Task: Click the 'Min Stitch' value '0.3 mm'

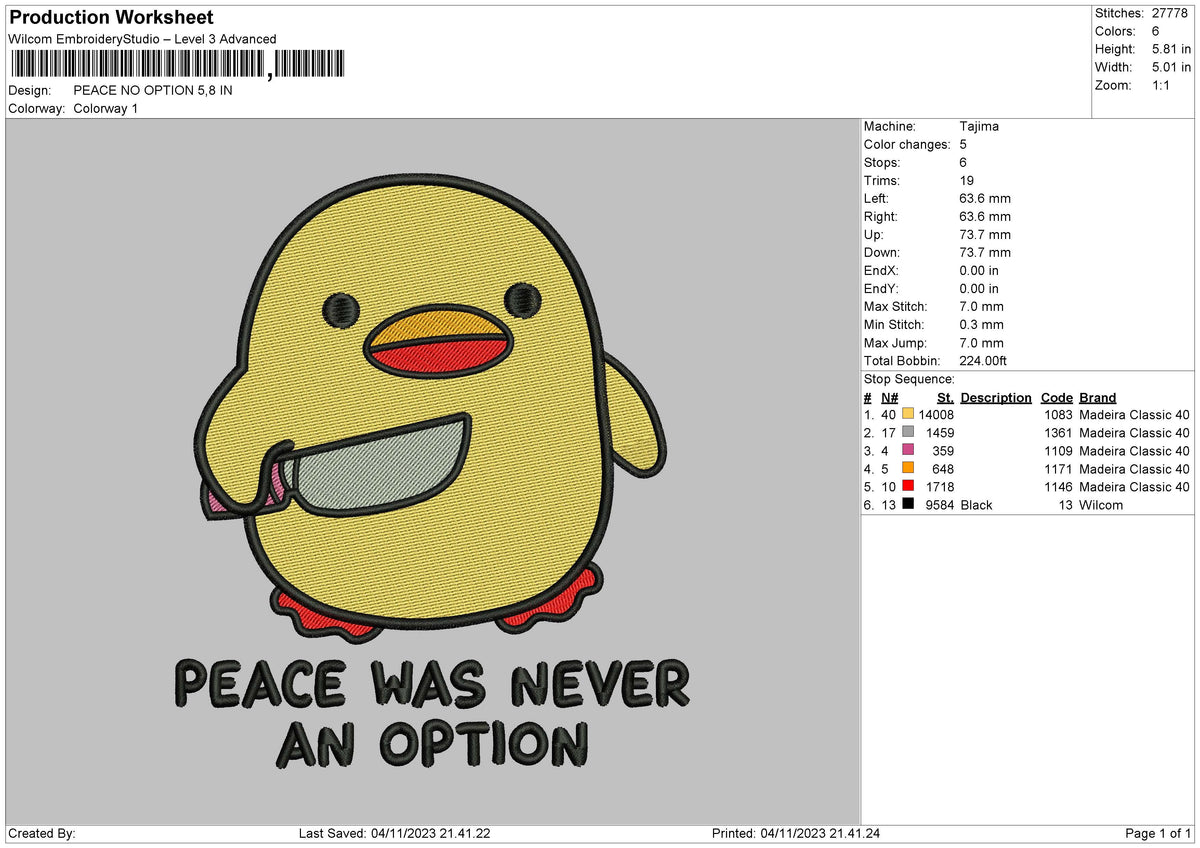Action: (x=981, y=325)
